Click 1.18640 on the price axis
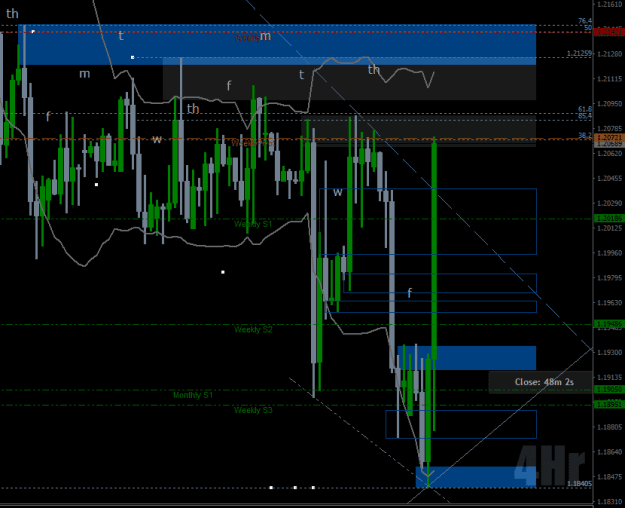 click(610, 452)
